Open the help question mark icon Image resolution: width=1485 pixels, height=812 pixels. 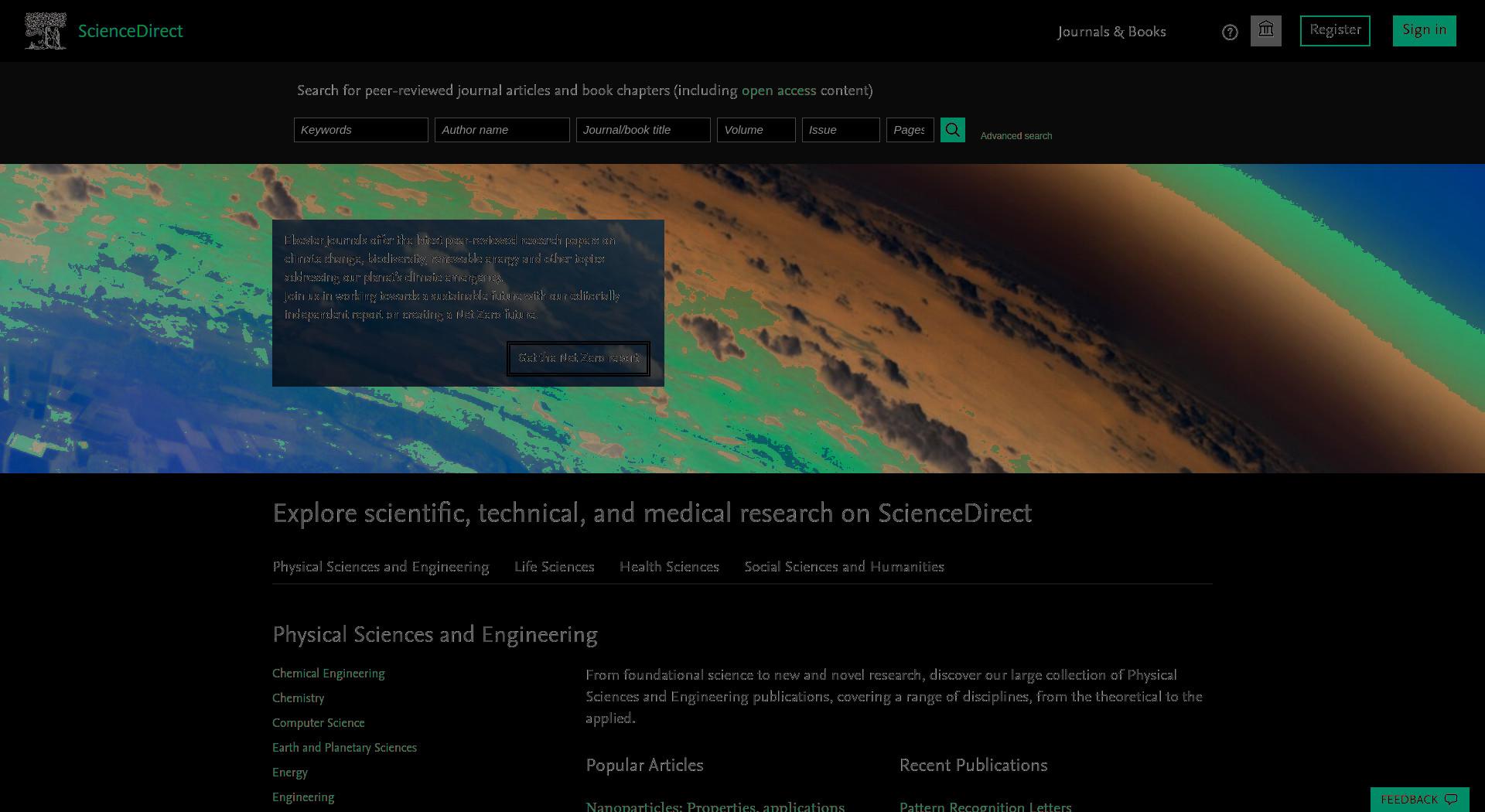1230,32
